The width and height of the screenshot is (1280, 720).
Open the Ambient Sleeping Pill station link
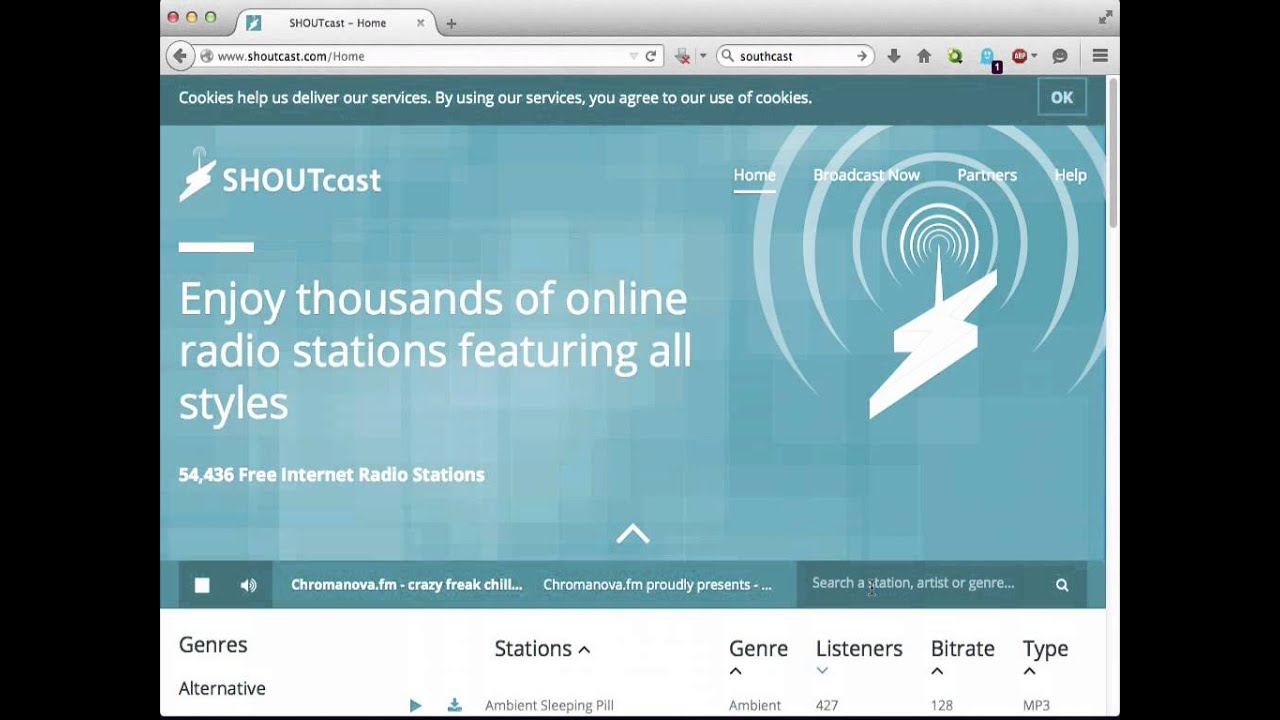pyautogui.click(x=549, y=705)
